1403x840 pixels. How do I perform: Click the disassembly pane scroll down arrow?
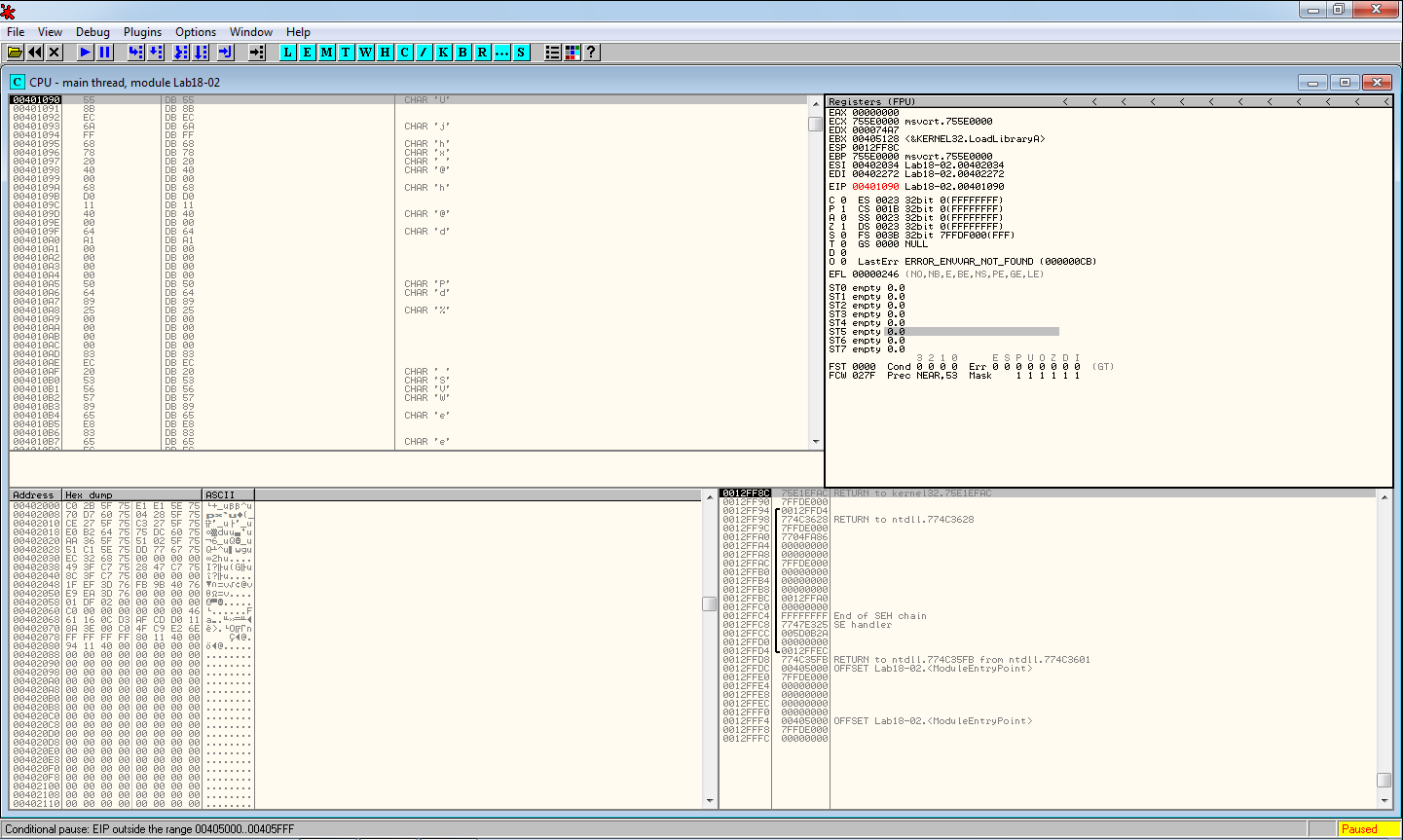(816, 442)
